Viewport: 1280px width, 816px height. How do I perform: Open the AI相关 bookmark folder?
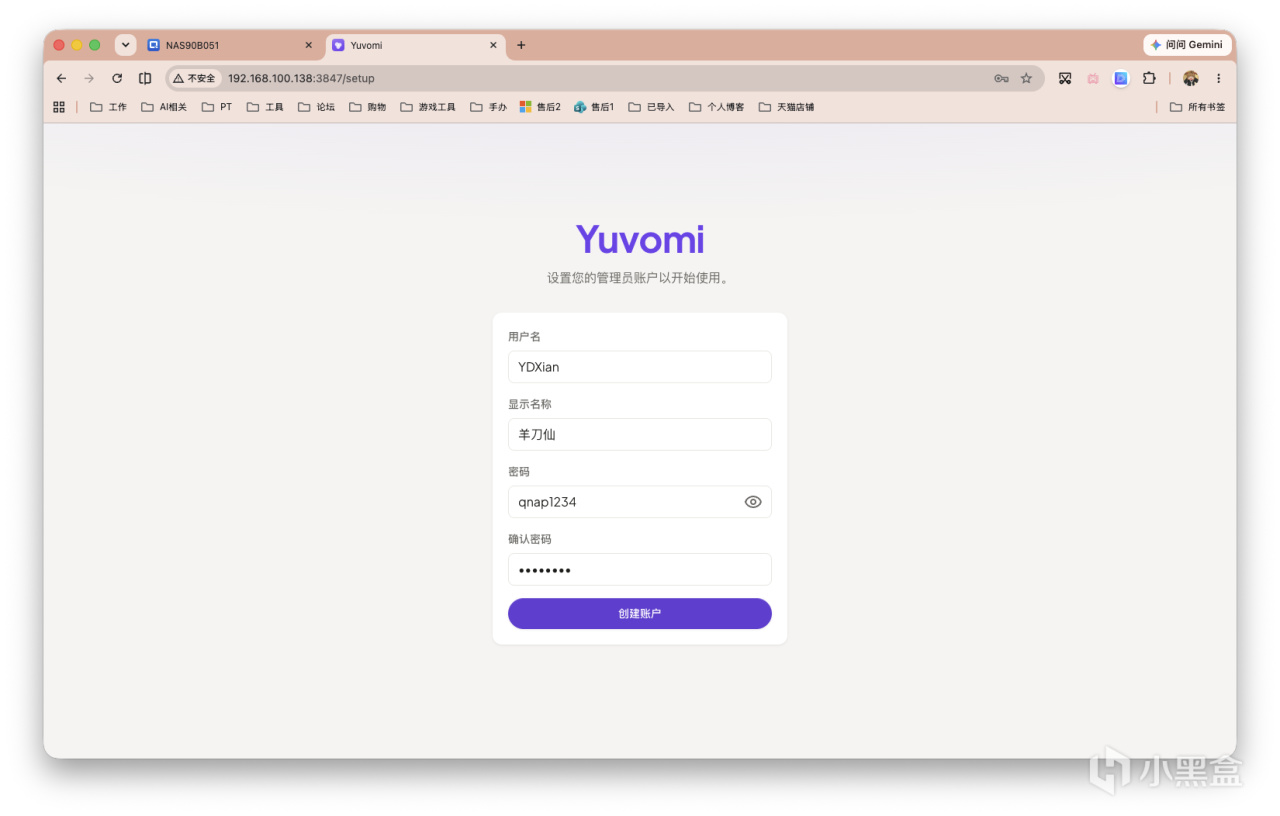click(164, 107)
